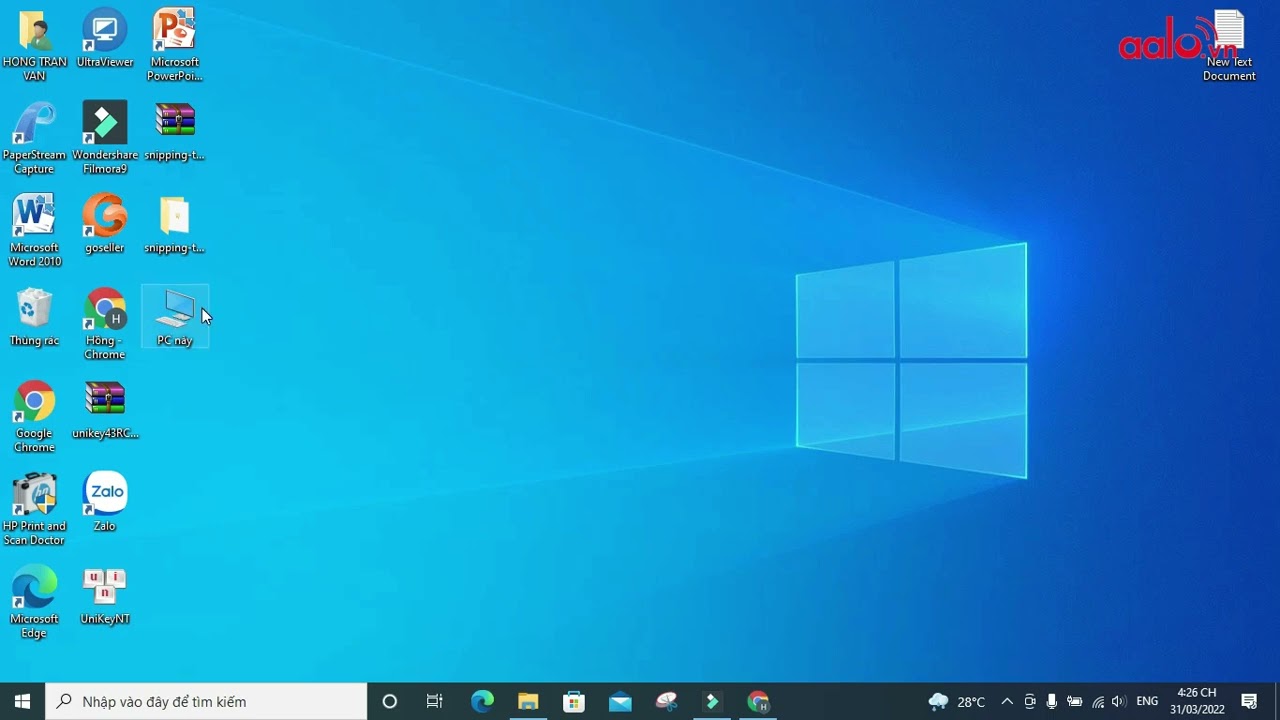Switch to Filmora on the taskbar

coord(712,702)
